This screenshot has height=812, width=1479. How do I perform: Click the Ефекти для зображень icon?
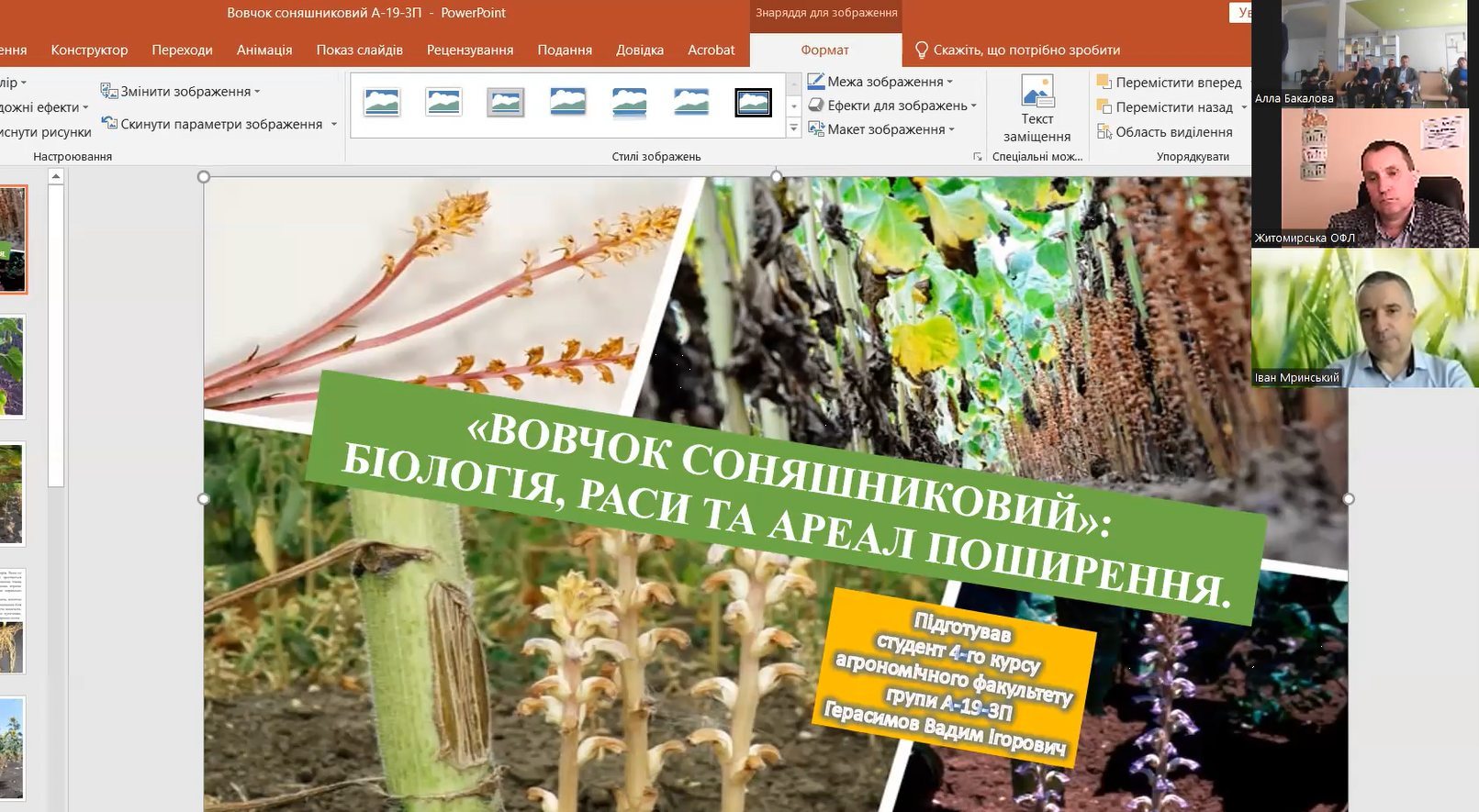point(815,106)
